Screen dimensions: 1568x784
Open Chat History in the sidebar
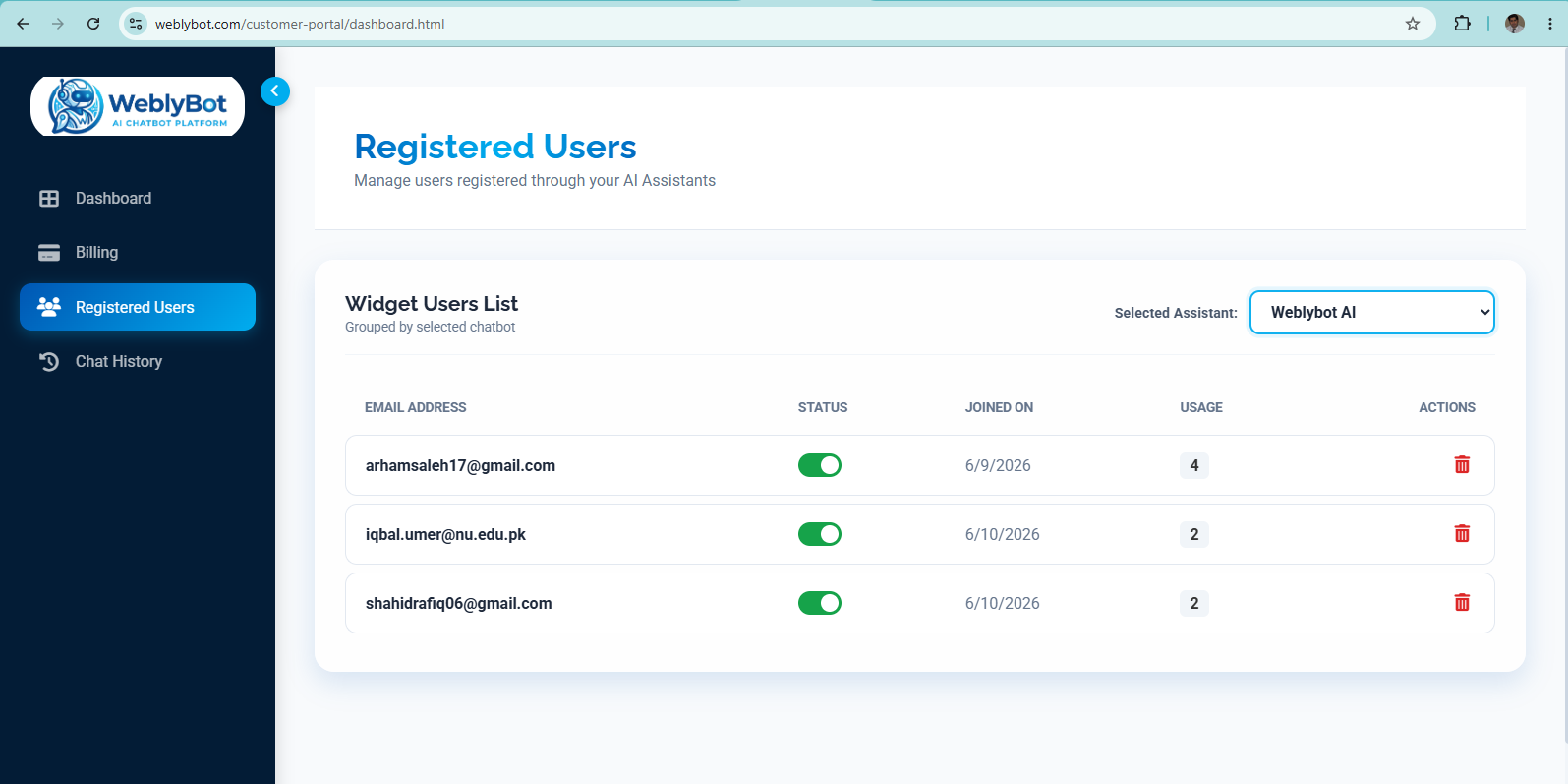[138, 361]
